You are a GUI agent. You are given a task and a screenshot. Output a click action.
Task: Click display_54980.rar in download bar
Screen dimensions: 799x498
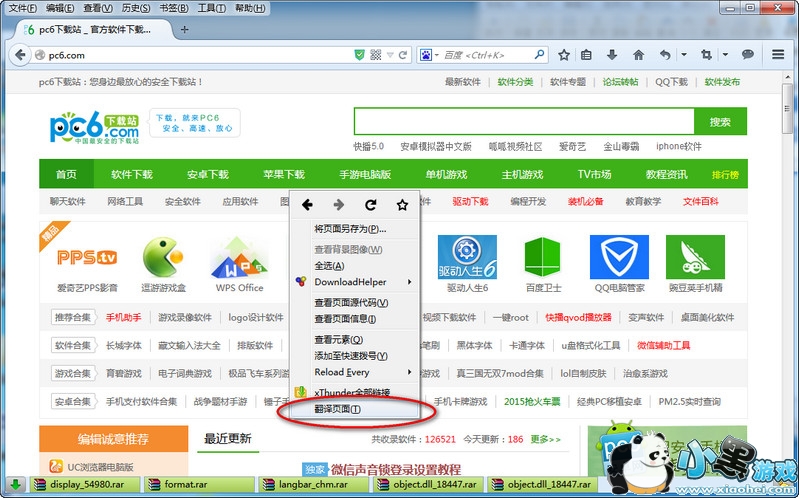(87, 484)
